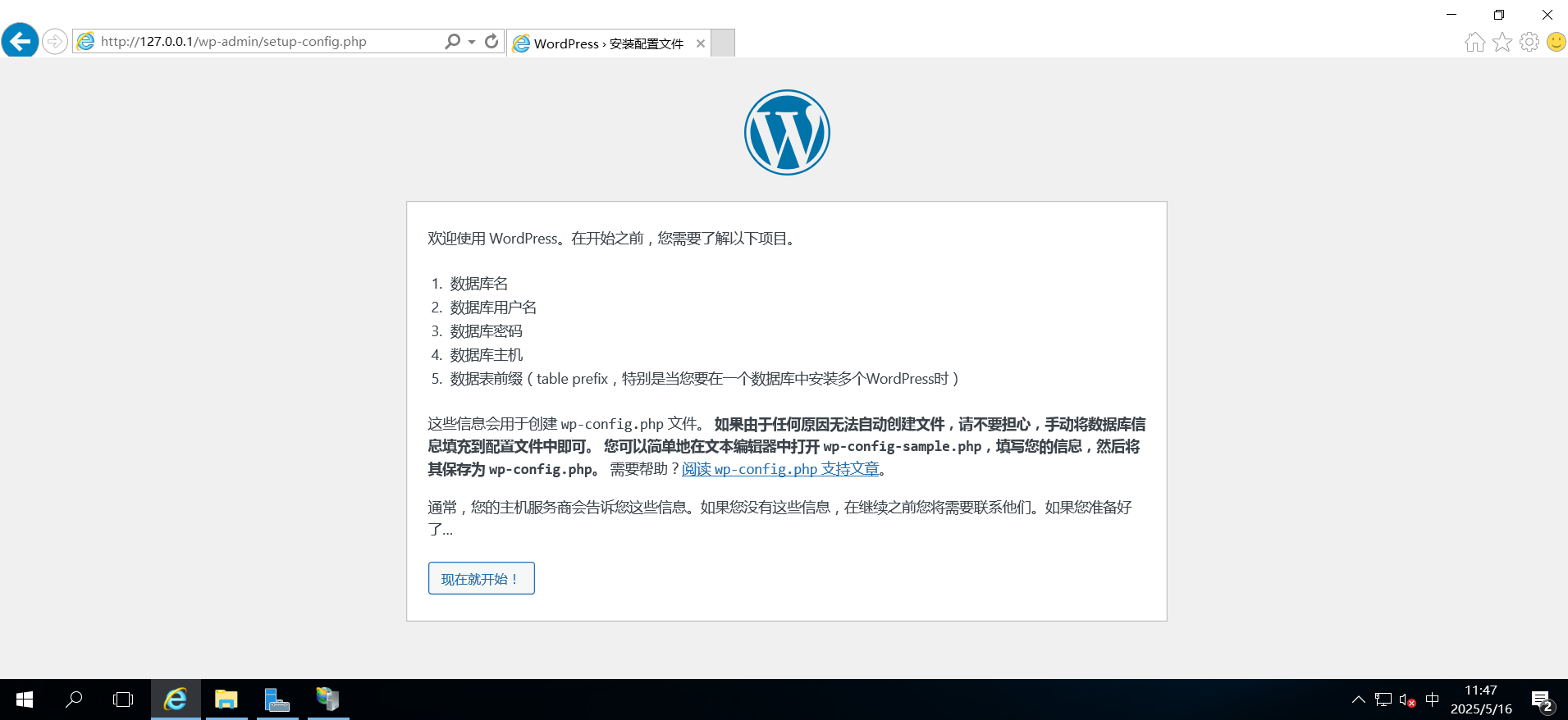1568x720 pixels.
Task: Click the 欢迎使用 WordPress intro sentence
Action: (x=612, y=239)
